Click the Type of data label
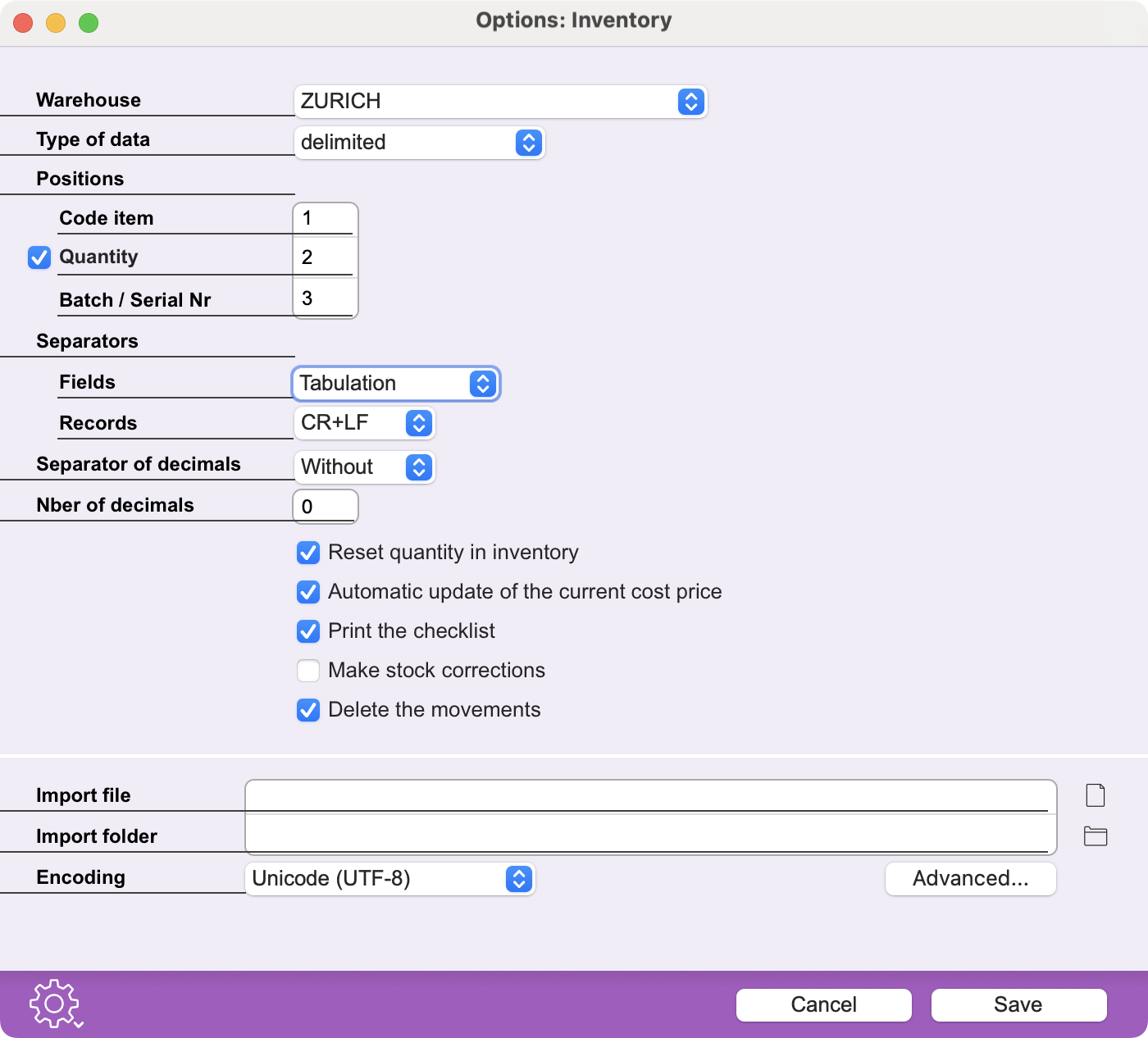The image size is (1148, 1038). (93, 139)
